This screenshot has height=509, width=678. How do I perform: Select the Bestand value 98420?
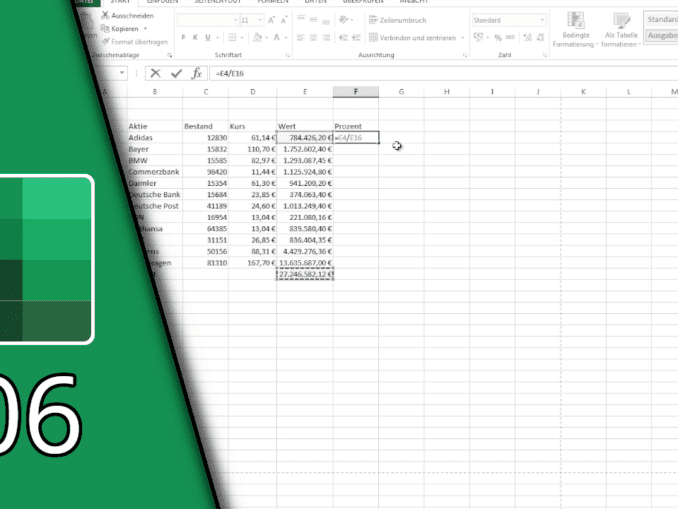(x=205, y=172)
